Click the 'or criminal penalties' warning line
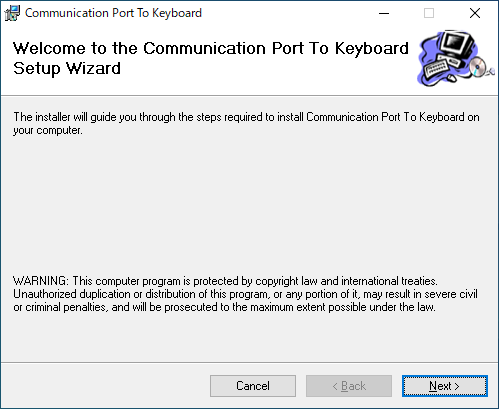Screen dimensions: 499x409 tap(224, 307)
